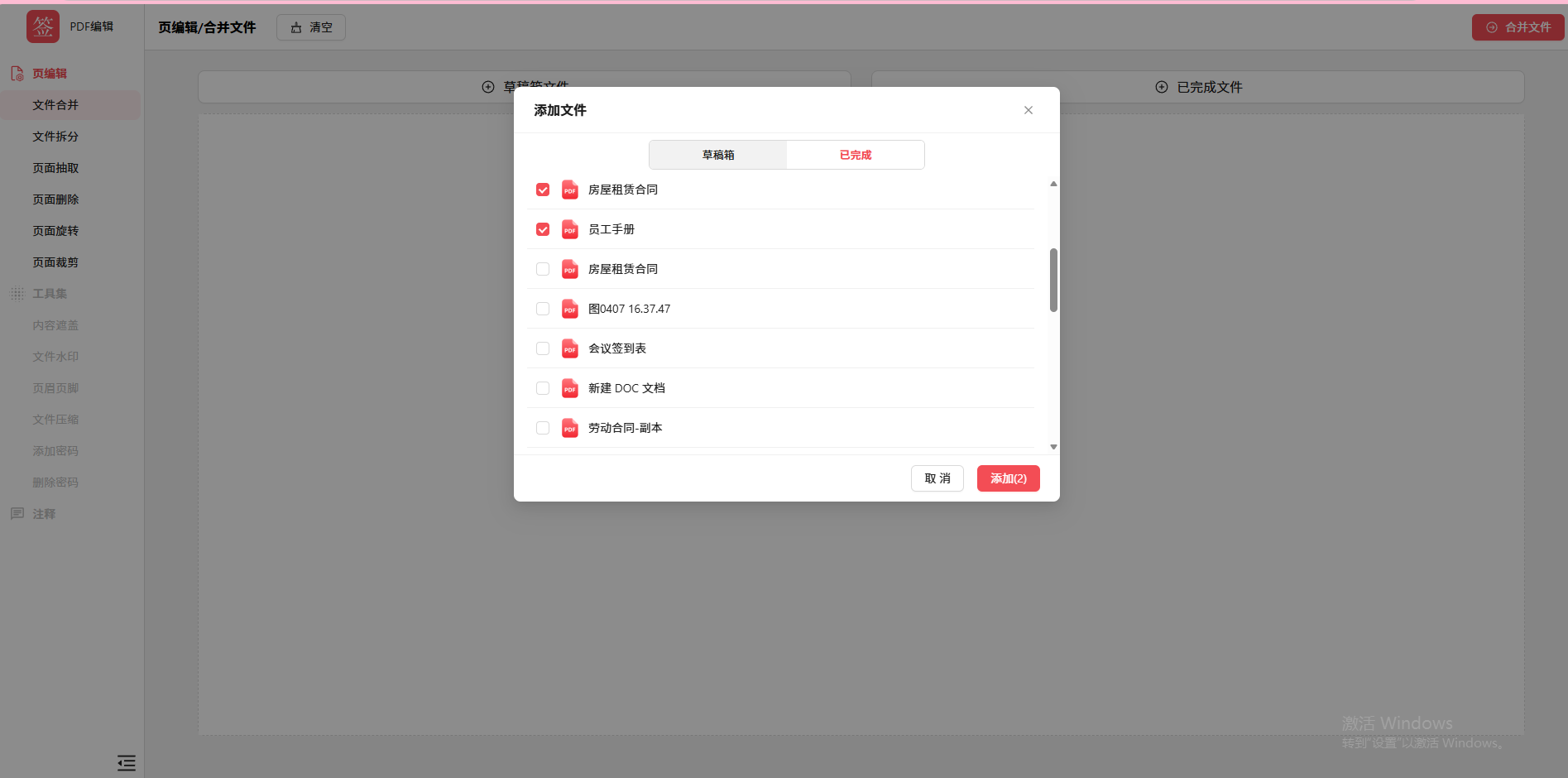Uncheck the first 房屋租赁合同 checkbox
This screenshot has height=778, width=1568.
(x=543, y=190)
